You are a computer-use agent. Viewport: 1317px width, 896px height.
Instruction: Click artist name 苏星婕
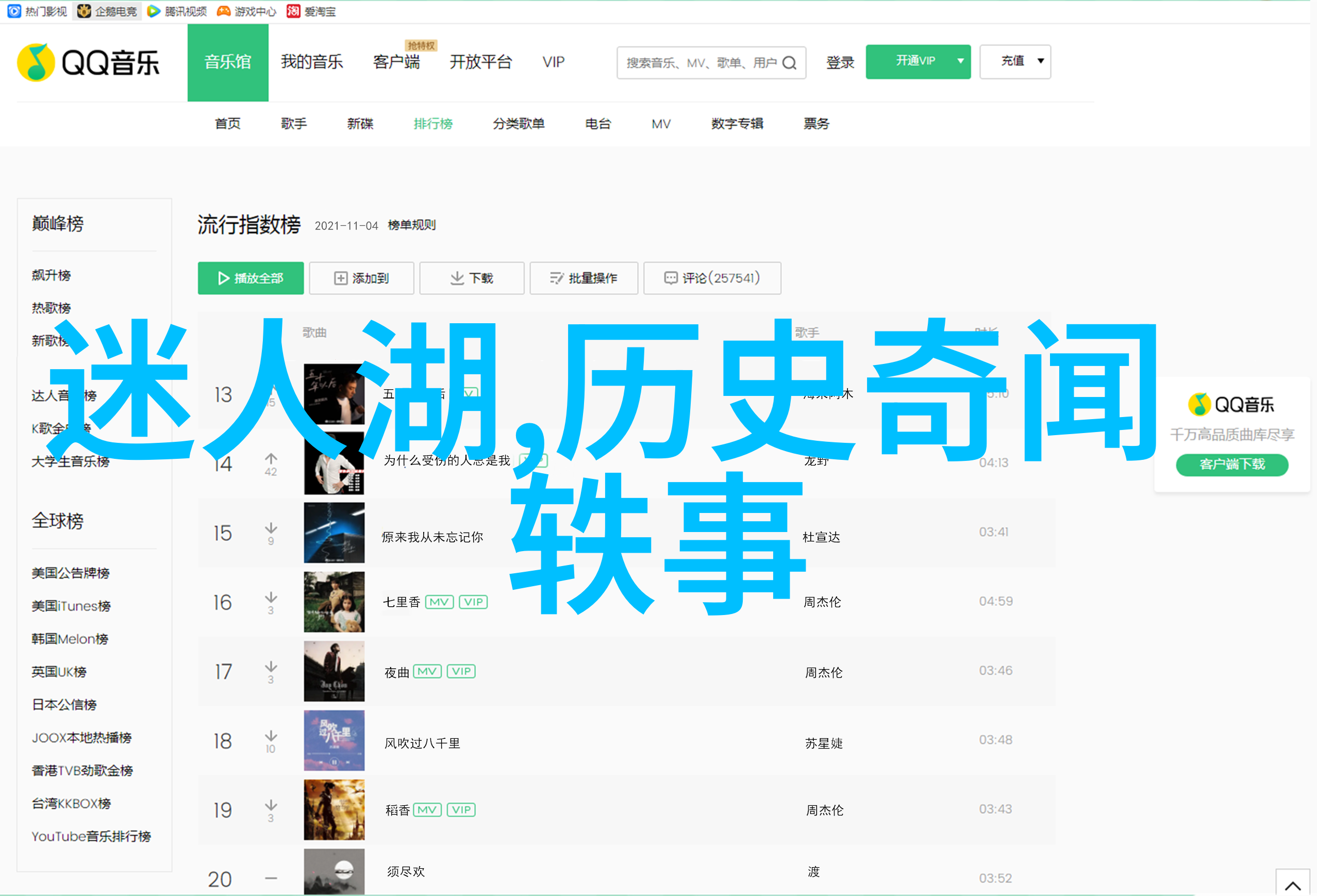point(824,743)
